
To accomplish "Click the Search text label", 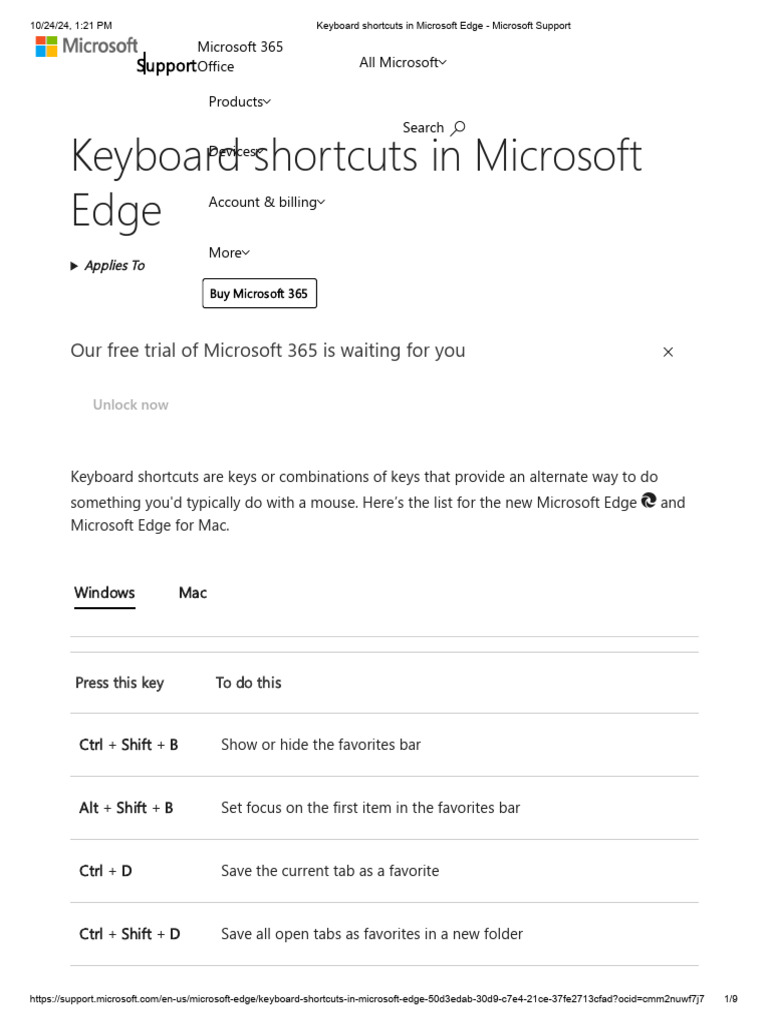I will tap(423, 128).
